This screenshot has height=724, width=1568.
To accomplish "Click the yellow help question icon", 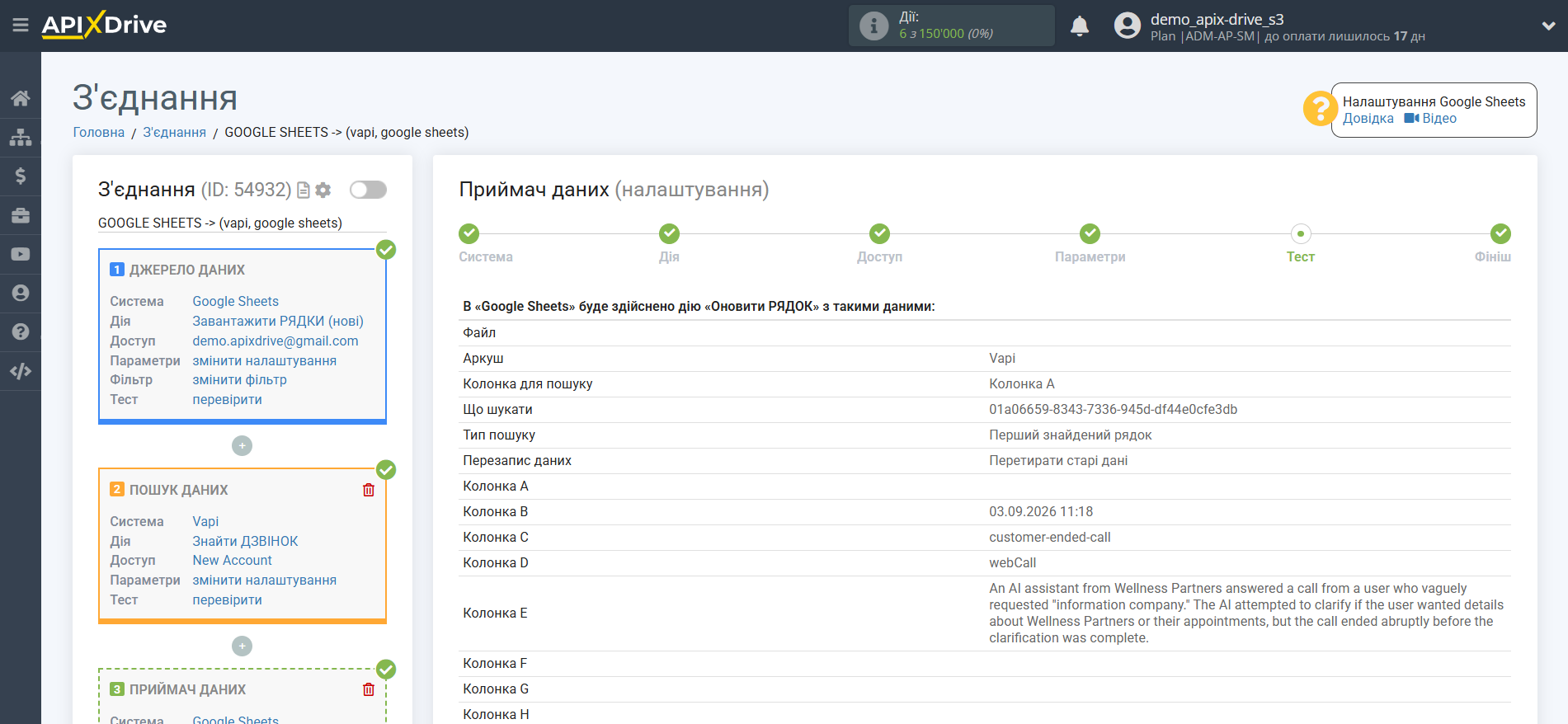I will (1320, 109).
